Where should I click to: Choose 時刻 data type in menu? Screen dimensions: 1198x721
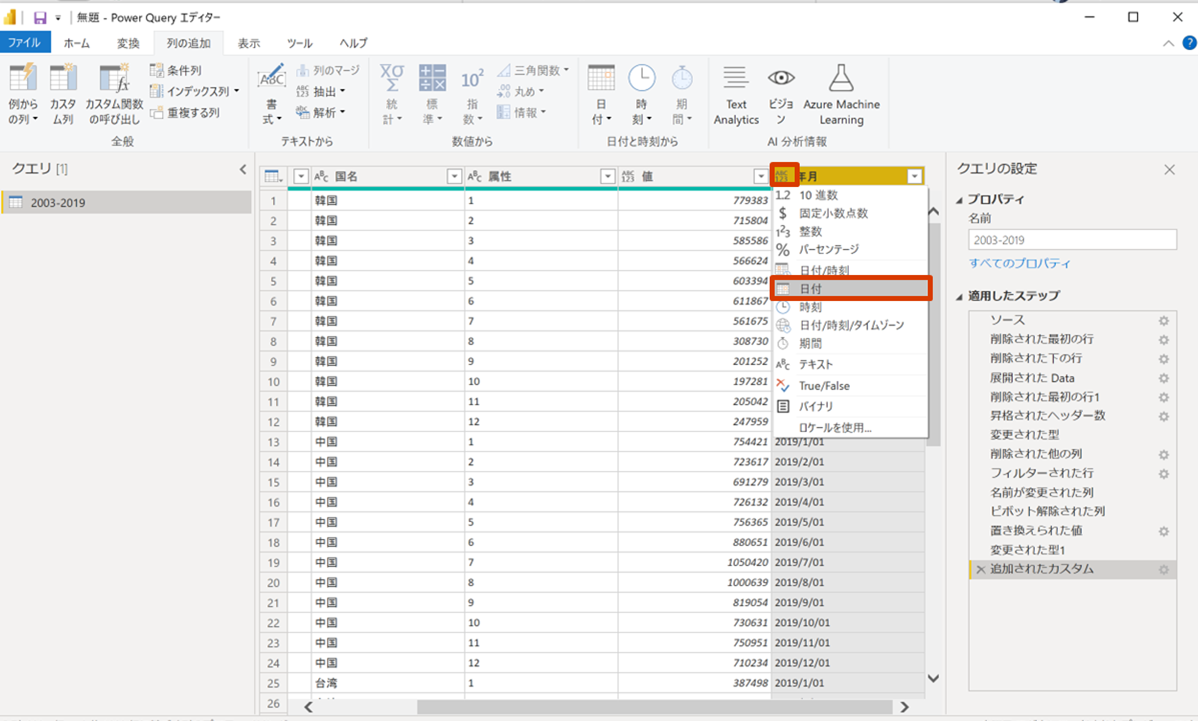pyautogui.click(x=850, y=307)
